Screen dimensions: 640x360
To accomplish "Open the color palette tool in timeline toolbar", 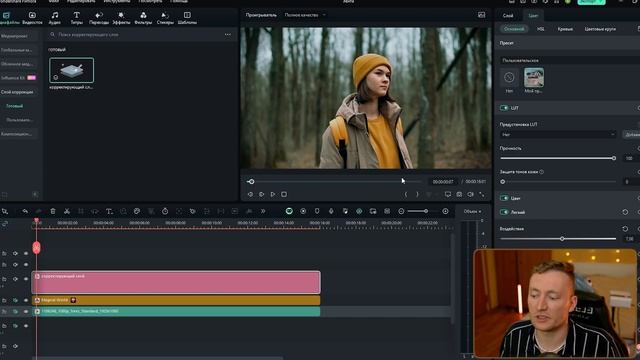I will (137, 211).
